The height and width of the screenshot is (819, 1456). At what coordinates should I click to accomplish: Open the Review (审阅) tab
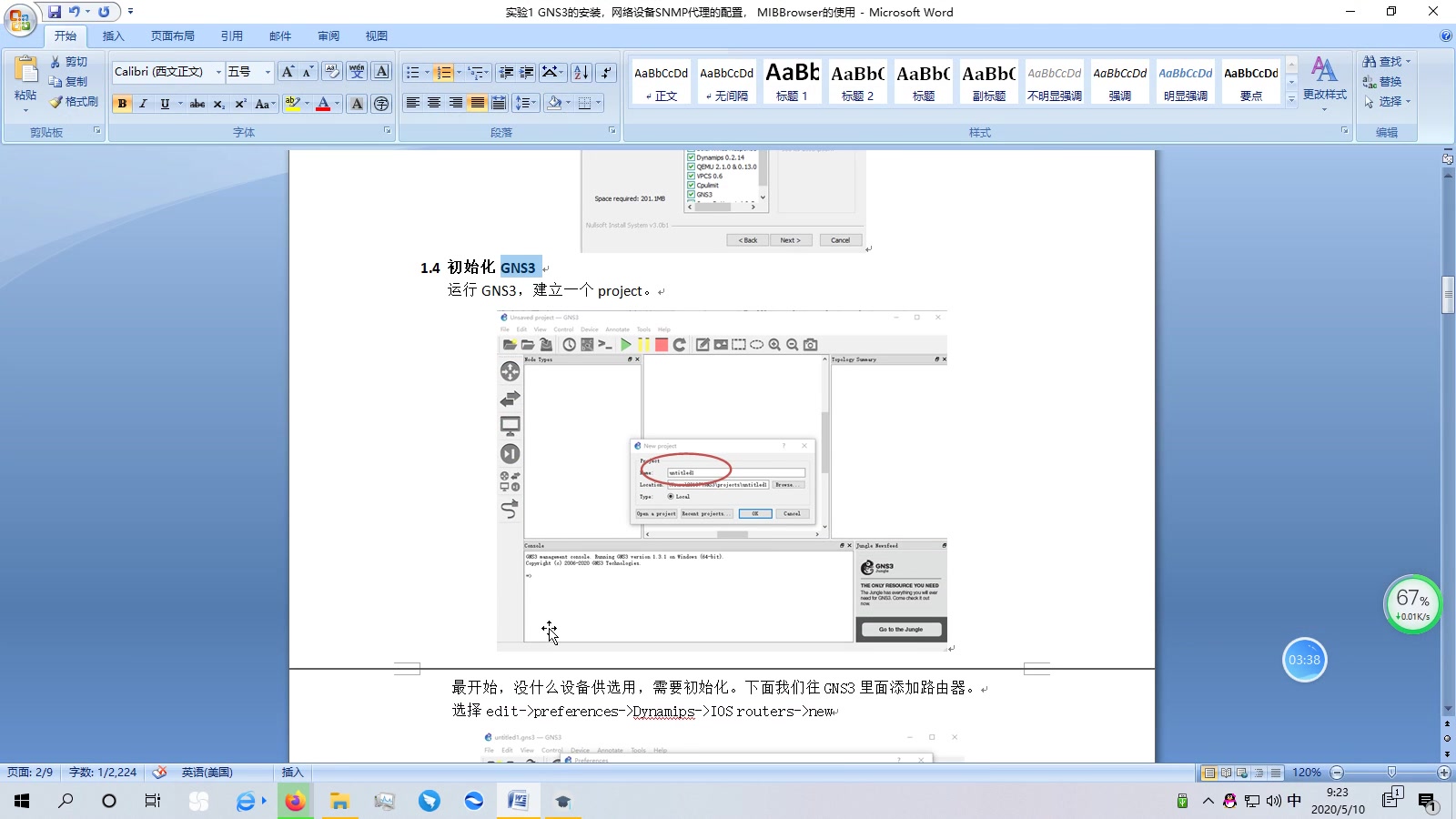click(329, 36)
